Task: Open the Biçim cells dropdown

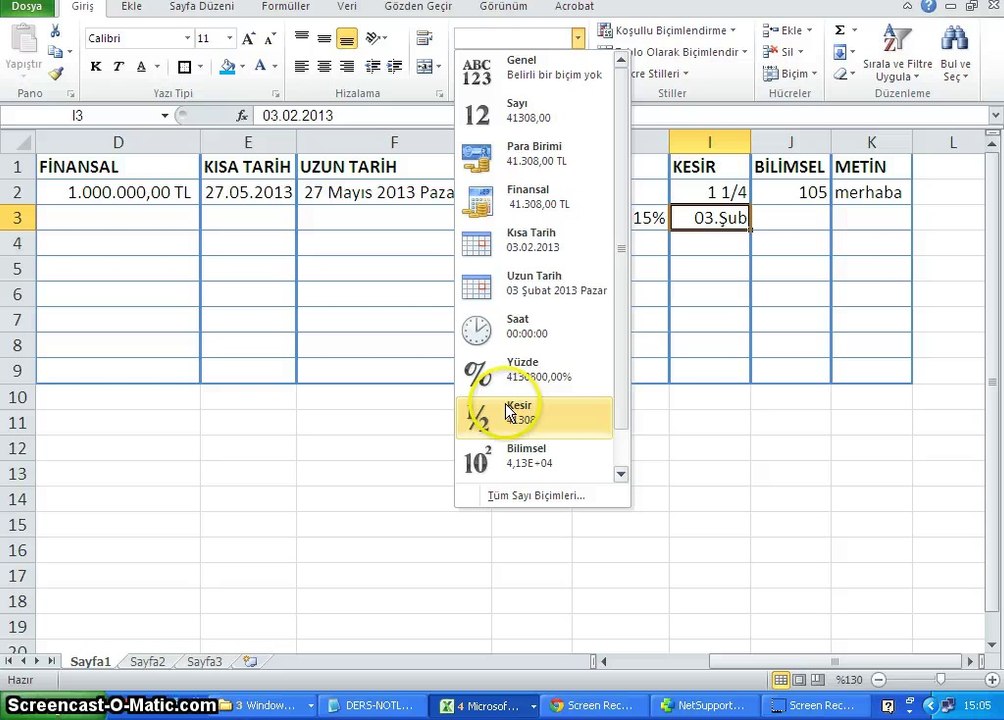Action: tap(789, 74)
